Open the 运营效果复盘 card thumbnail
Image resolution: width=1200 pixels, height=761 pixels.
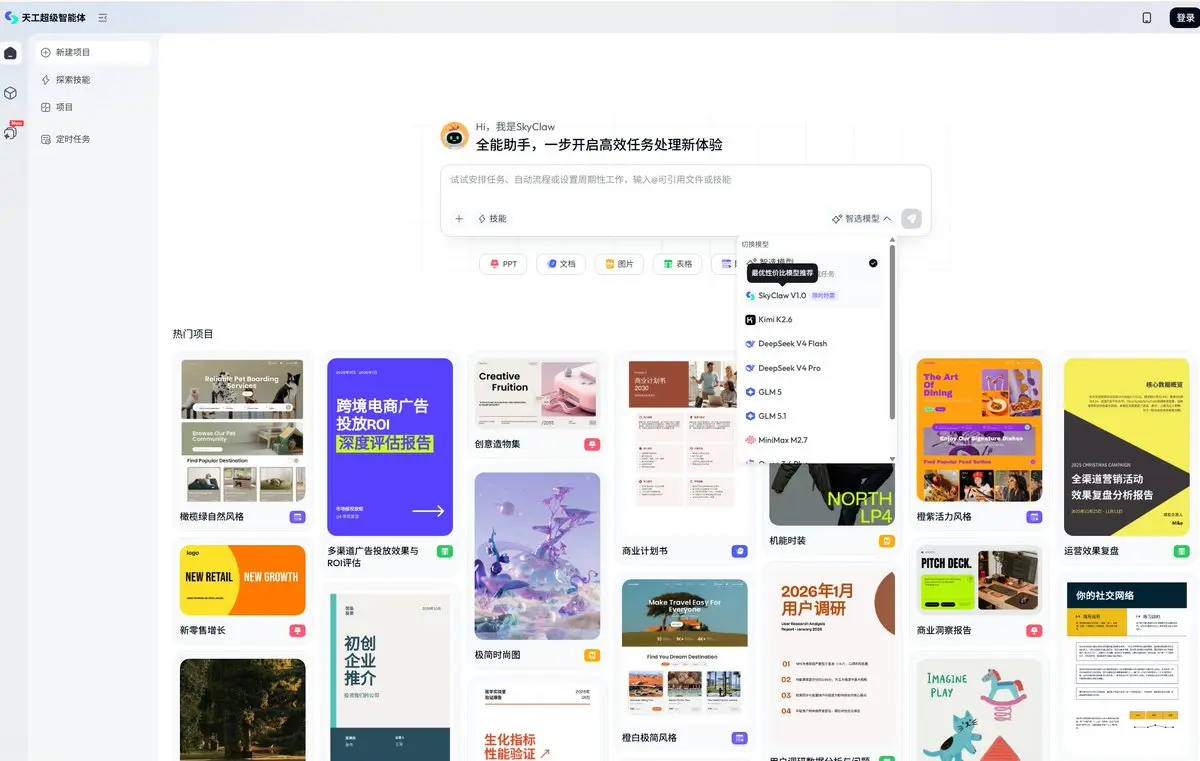coord(1126,447)
